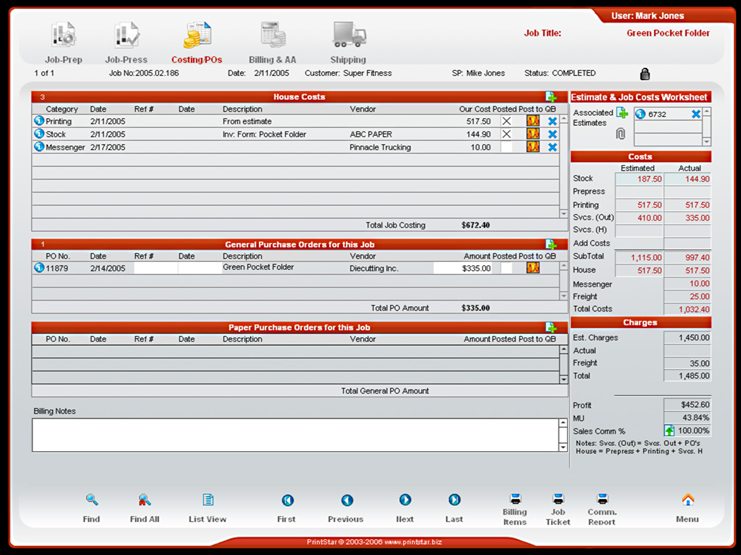The width and height of the screenshot is (741, 555).
Task: Jump to the Last record
Action: 454,508
